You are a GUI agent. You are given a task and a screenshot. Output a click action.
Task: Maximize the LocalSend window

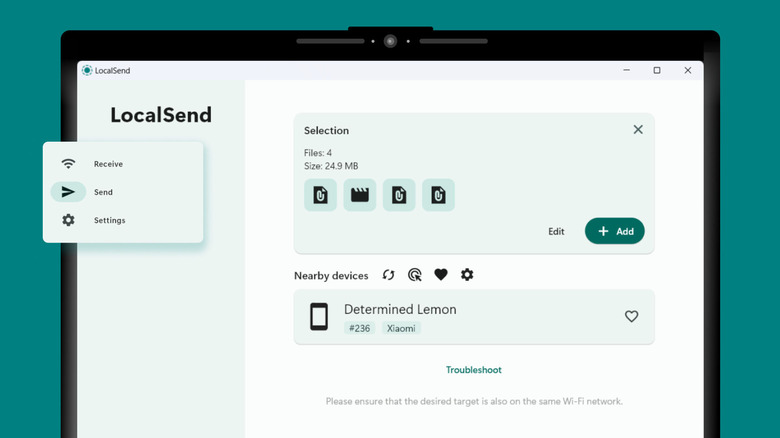pos(657,70)
